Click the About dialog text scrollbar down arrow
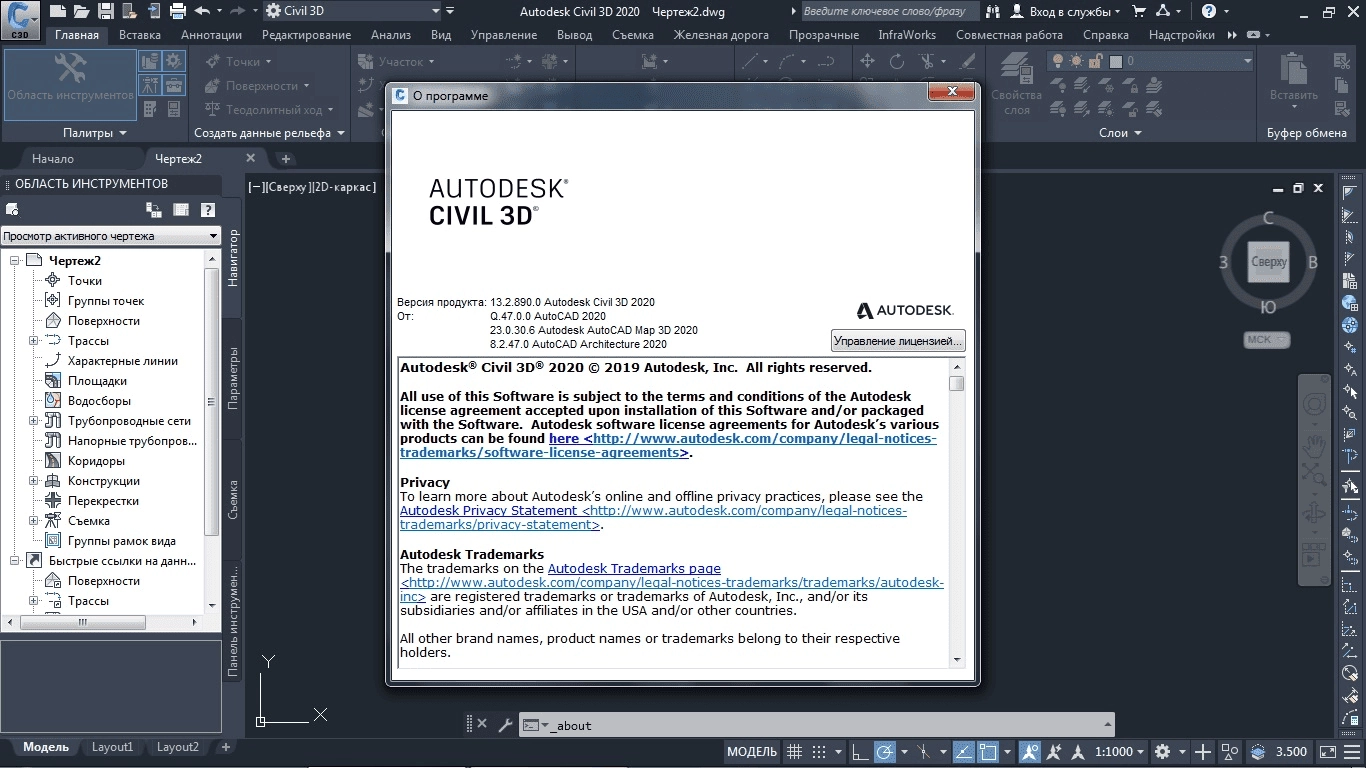1366x768 pixels. coord(957,659)
